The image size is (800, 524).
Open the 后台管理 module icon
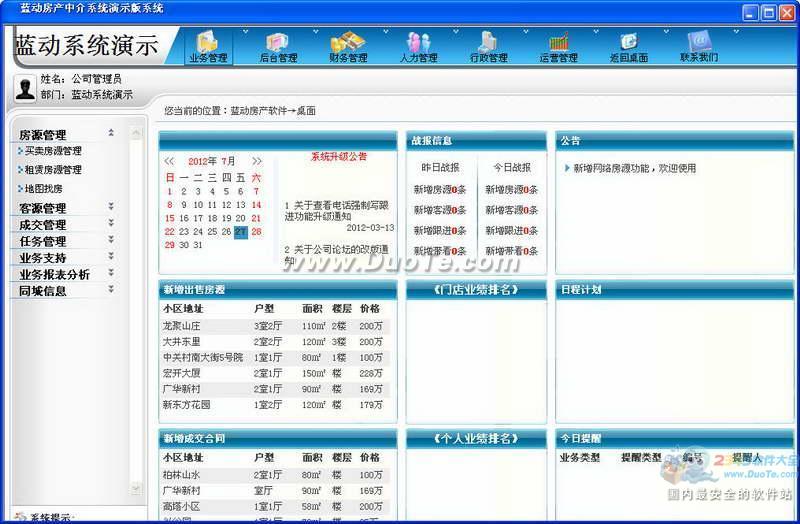(x=278, y=43)
